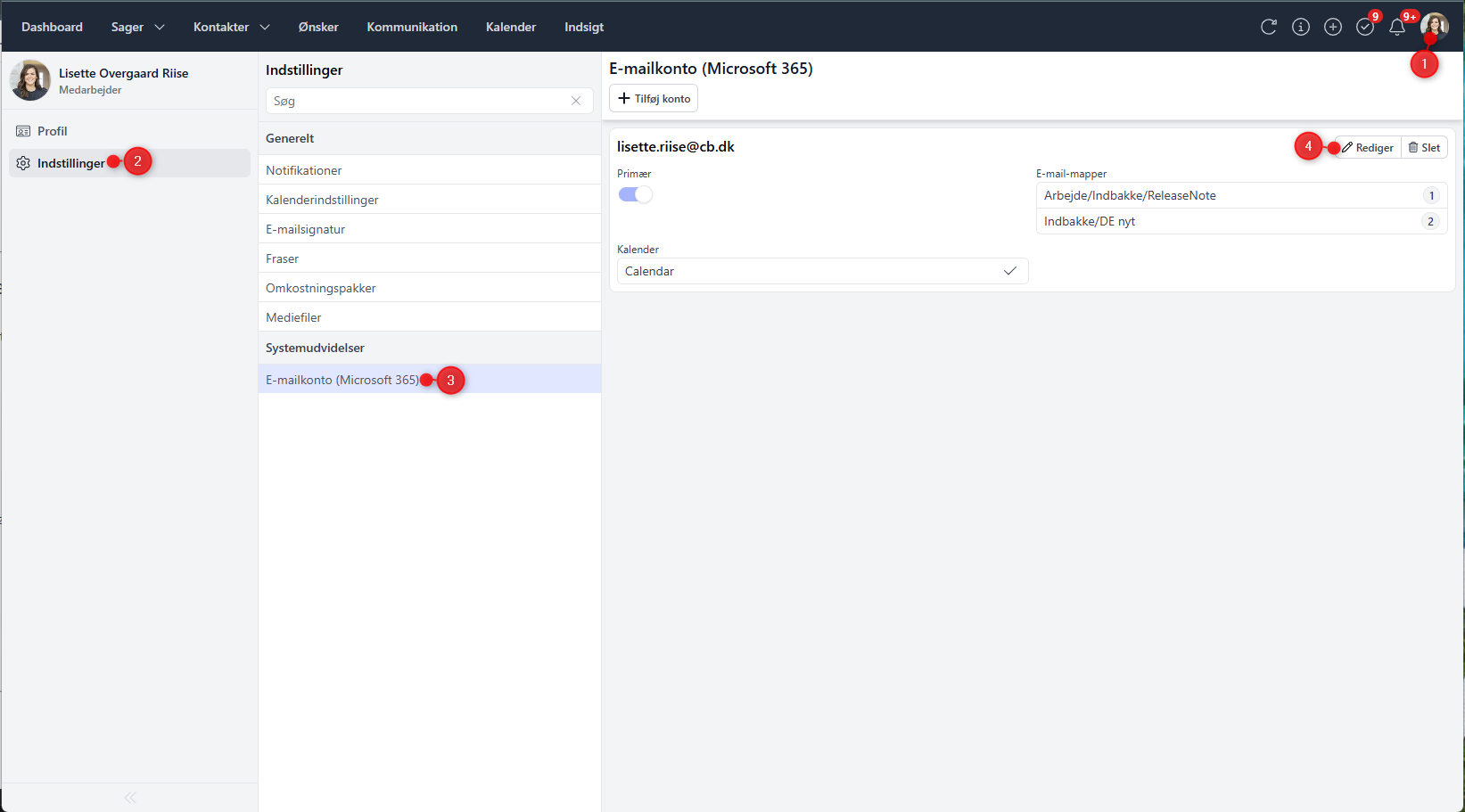
Task: Click the refresh icon in top bar
Action: pos(1268,27)
